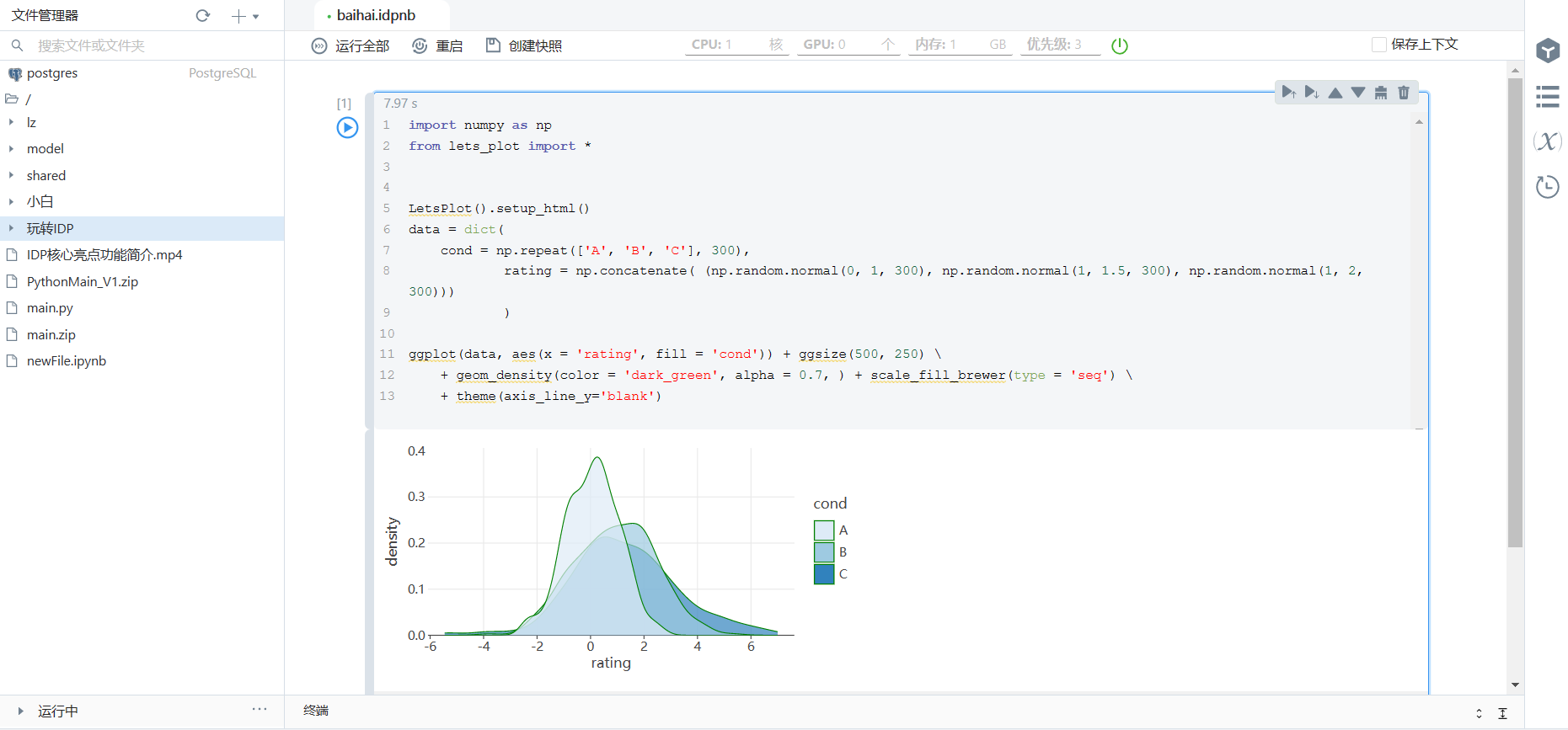Viewport: 1568px width, 730px height.
Task: Click the rating x-axis label on the plot
Action: [611, 663]
